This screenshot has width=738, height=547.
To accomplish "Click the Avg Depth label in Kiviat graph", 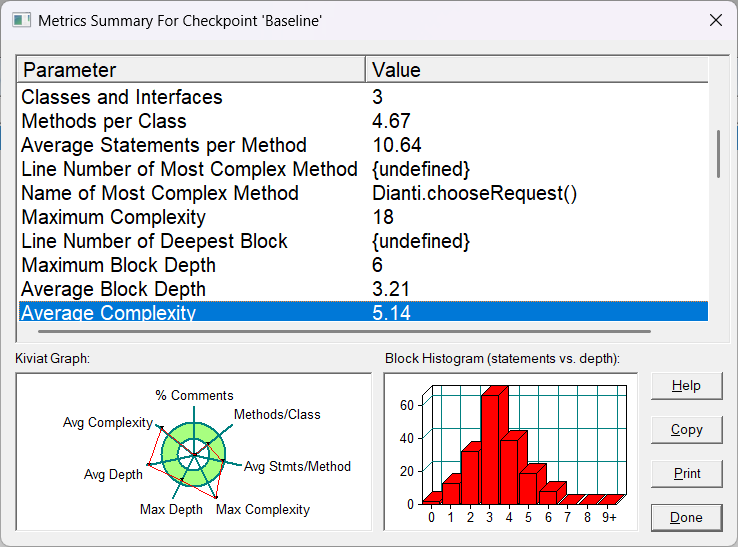I will point(113,475).
